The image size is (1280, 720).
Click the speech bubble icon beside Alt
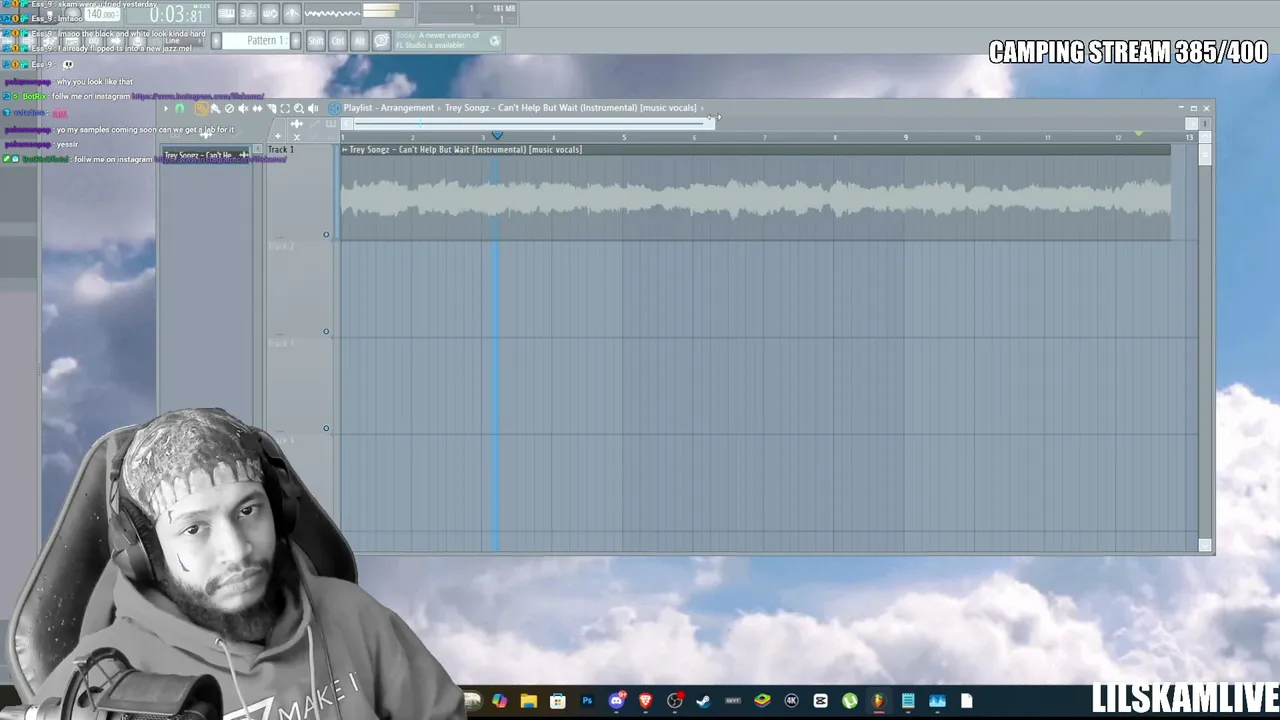[x=381, y=41]
